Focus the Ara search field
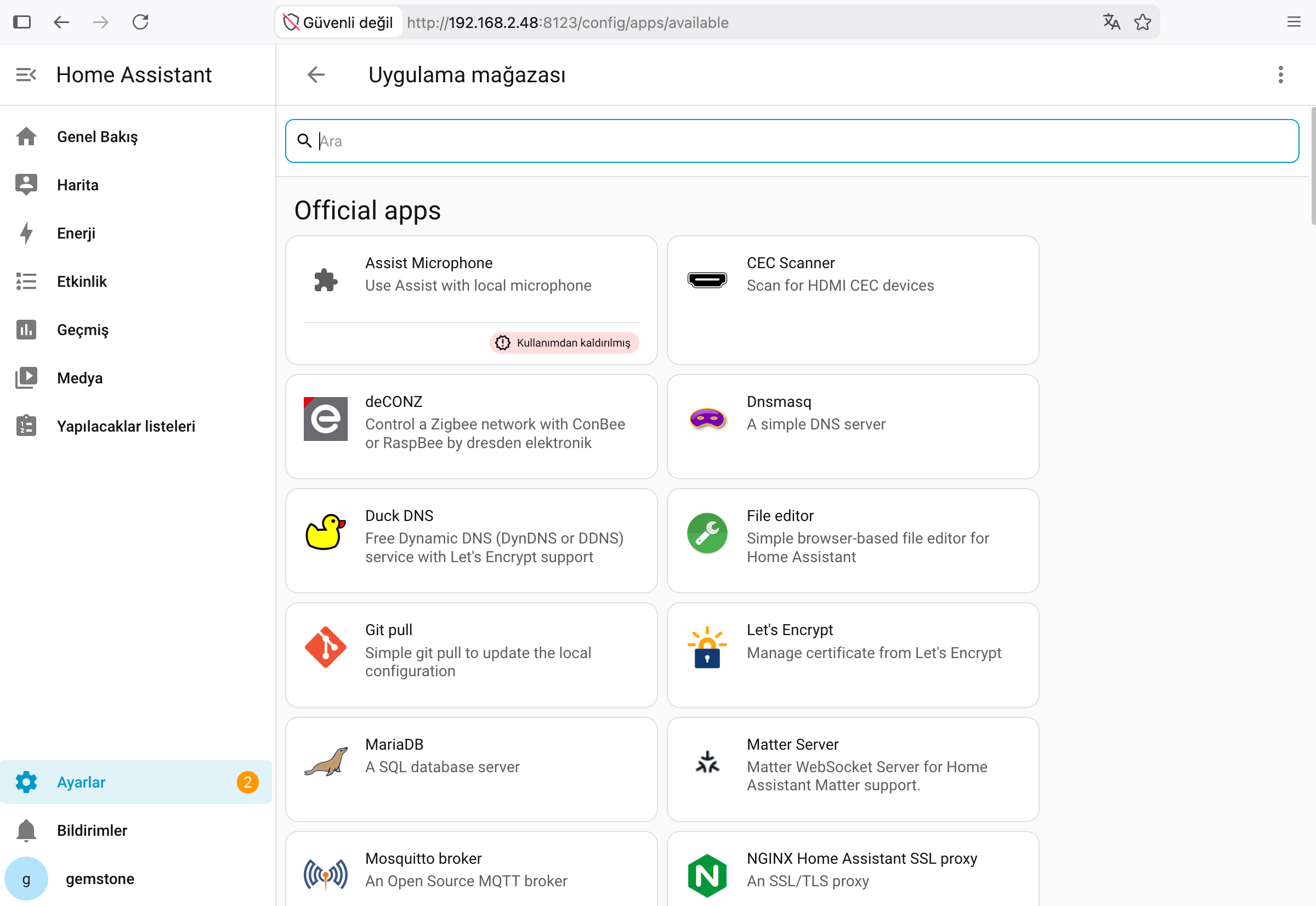Viewport: 1316px width, 906px height. (x=792, y=141)
